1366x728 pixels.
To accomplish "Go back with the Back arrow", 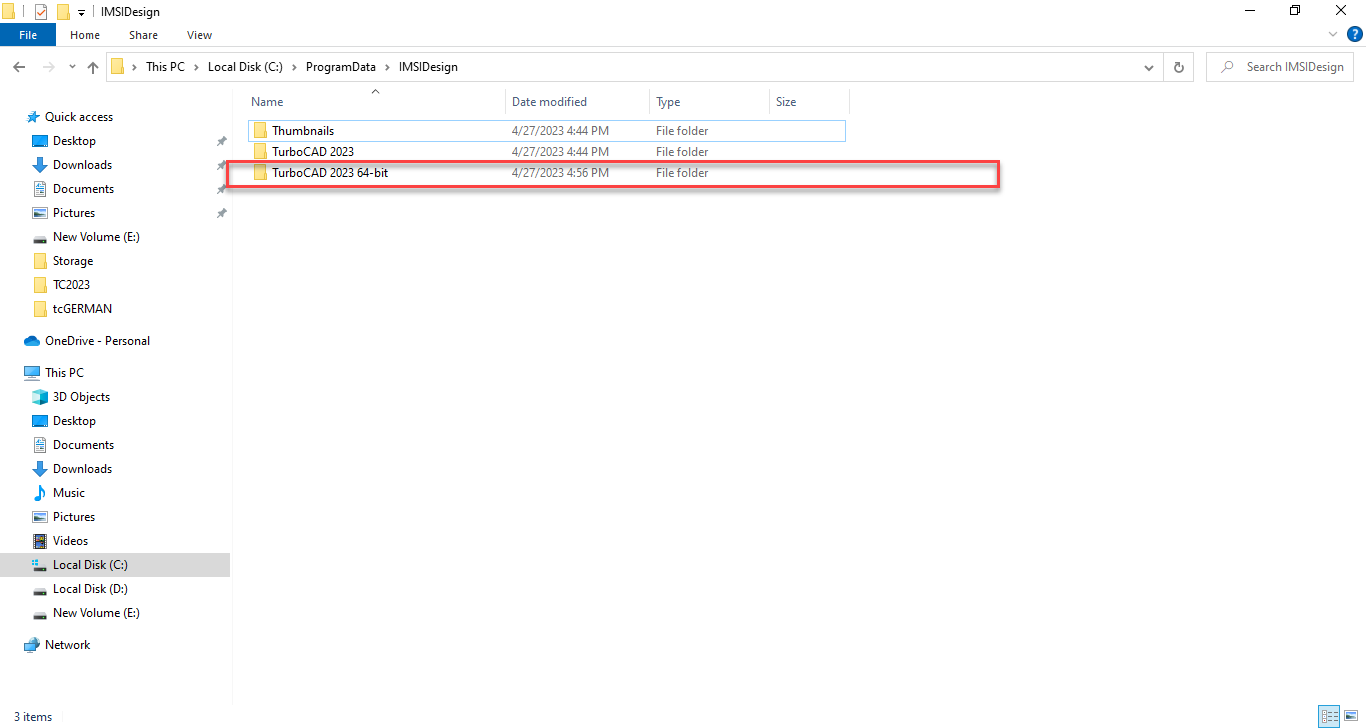I will click(19, 67).
